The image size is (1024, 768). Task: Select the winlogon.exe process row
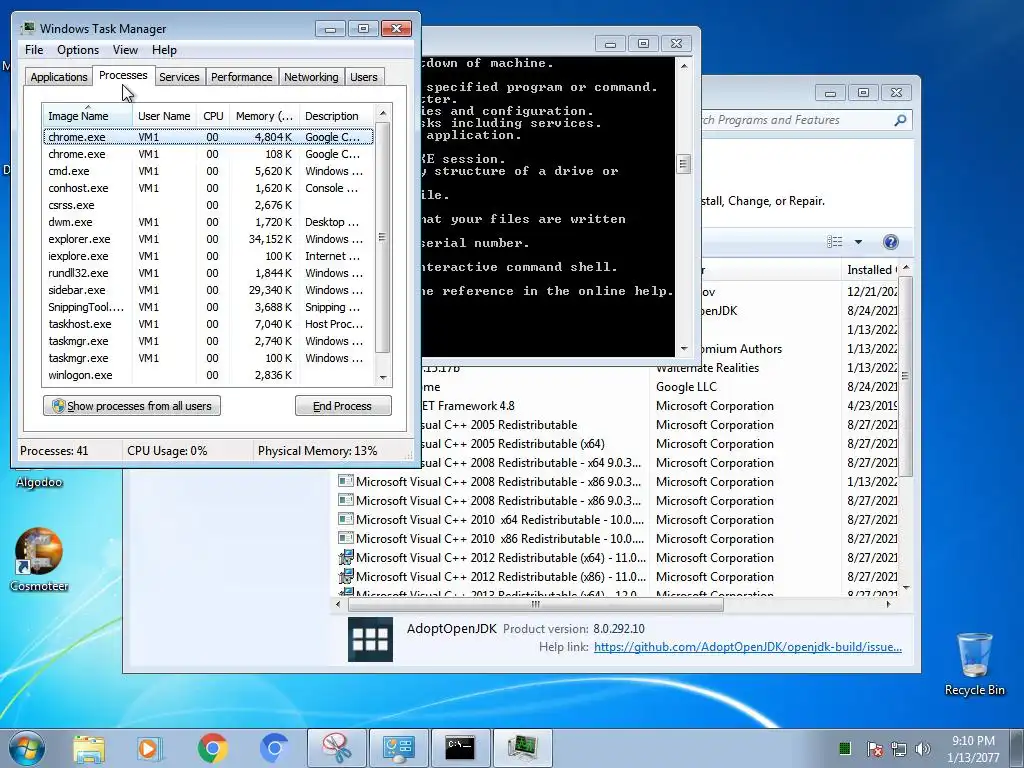208,375
